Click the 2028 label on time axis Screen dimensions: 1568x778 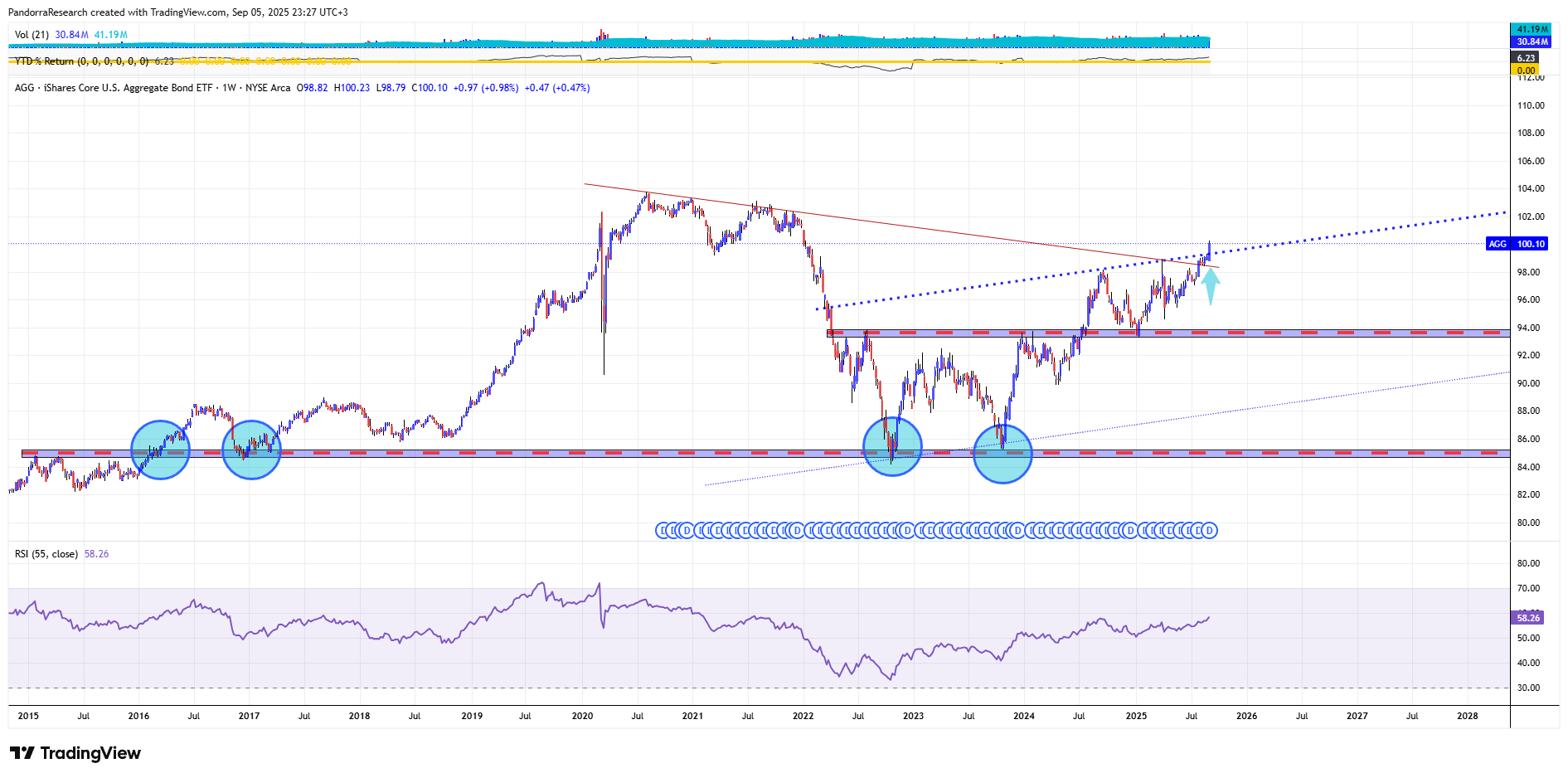[x=1468, y=716]
